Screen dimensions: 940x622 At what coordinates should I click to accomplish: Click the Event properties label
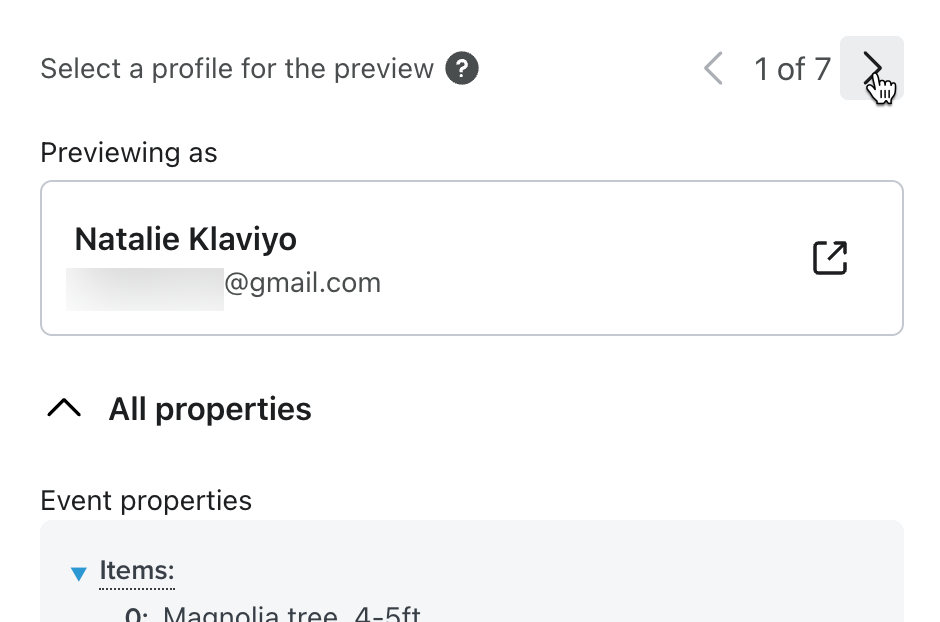pos(146,500)
